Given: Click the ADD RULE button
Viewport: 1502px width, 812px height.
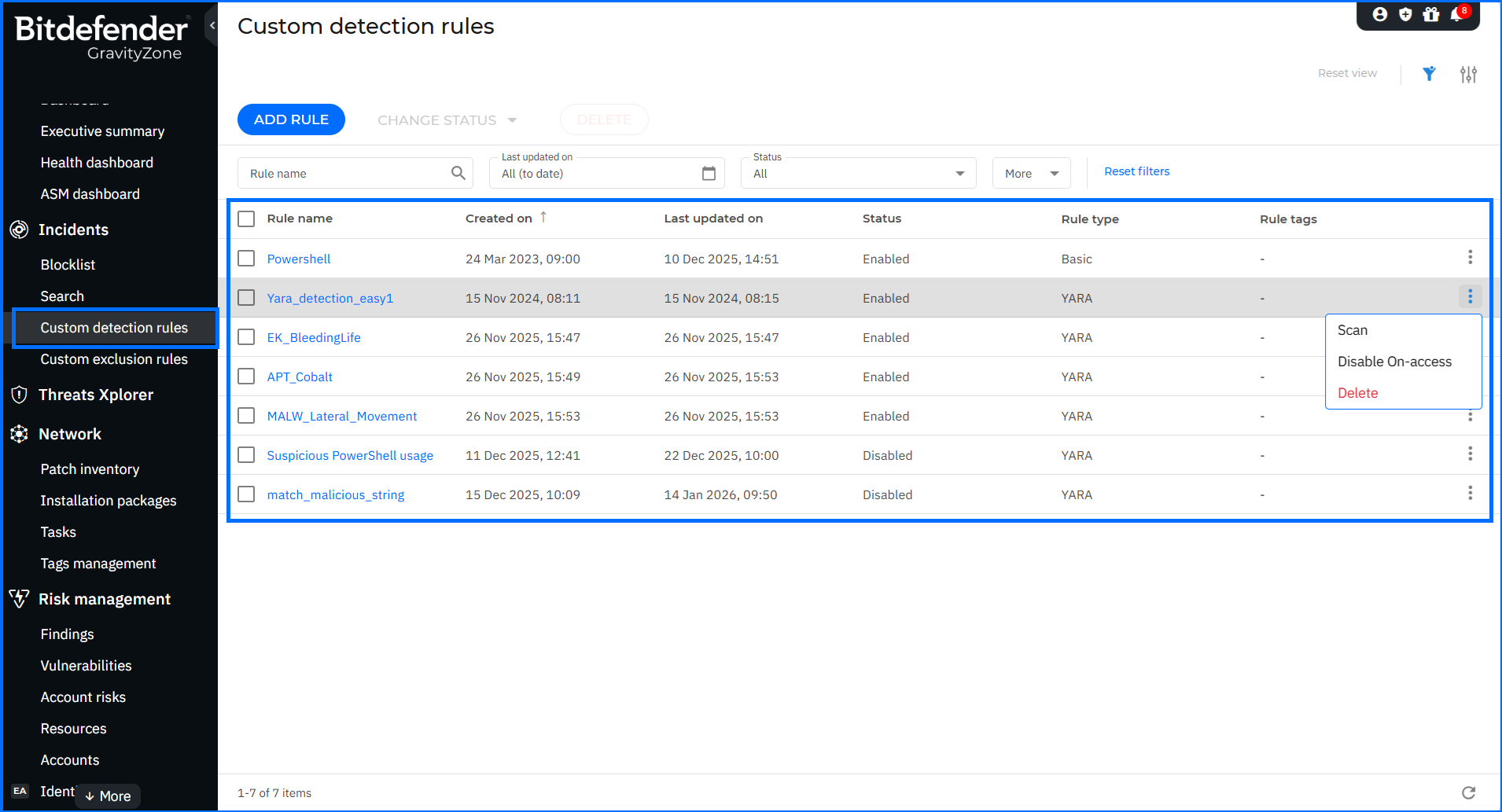Looking at the screenshot, I should click(291, 119).
